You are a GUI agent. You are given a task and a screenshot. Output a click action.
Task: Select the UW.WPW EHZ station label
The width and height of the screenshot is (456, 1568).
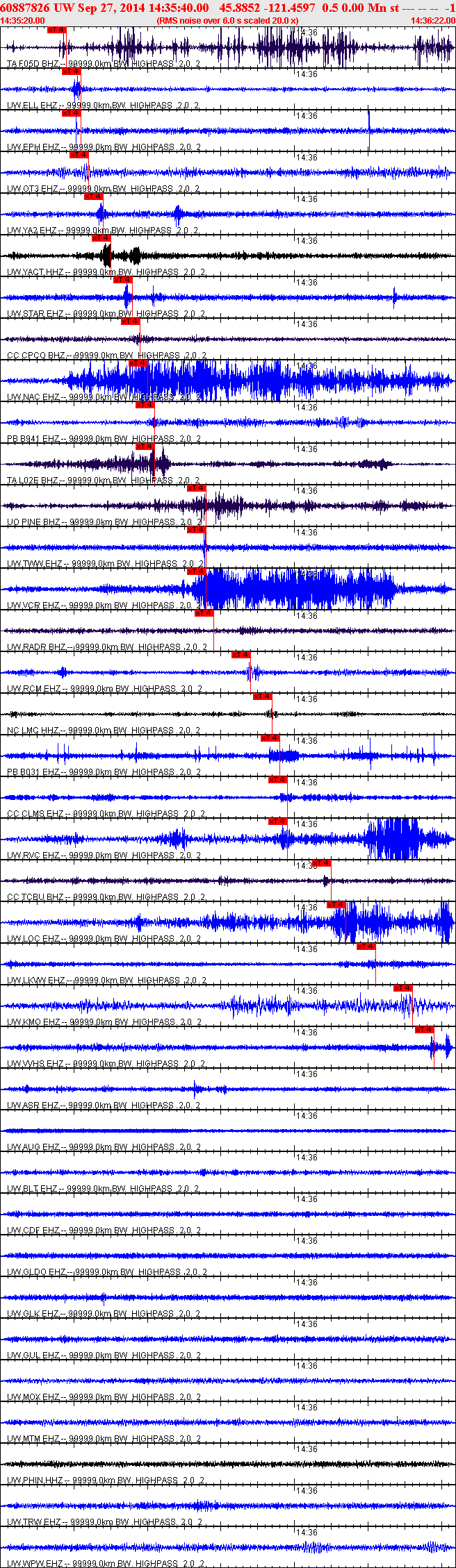[33, 1564]
